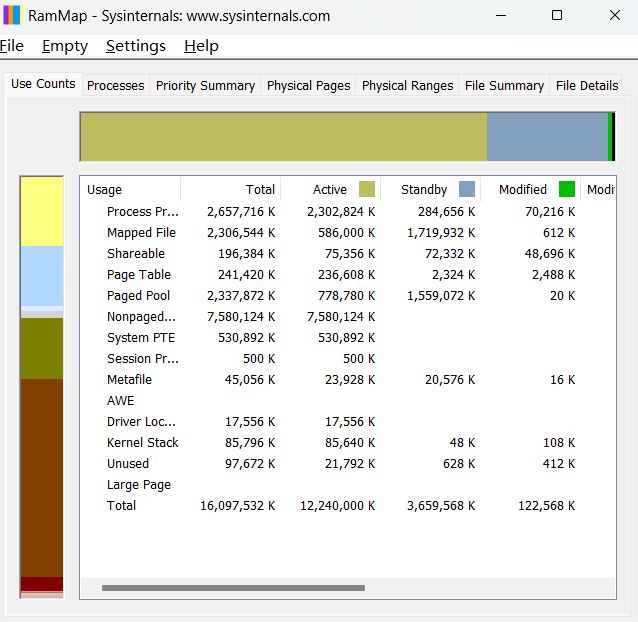Switch to the Use Counts tab
This screenshot has height=622, width=638.
point(43,84)
